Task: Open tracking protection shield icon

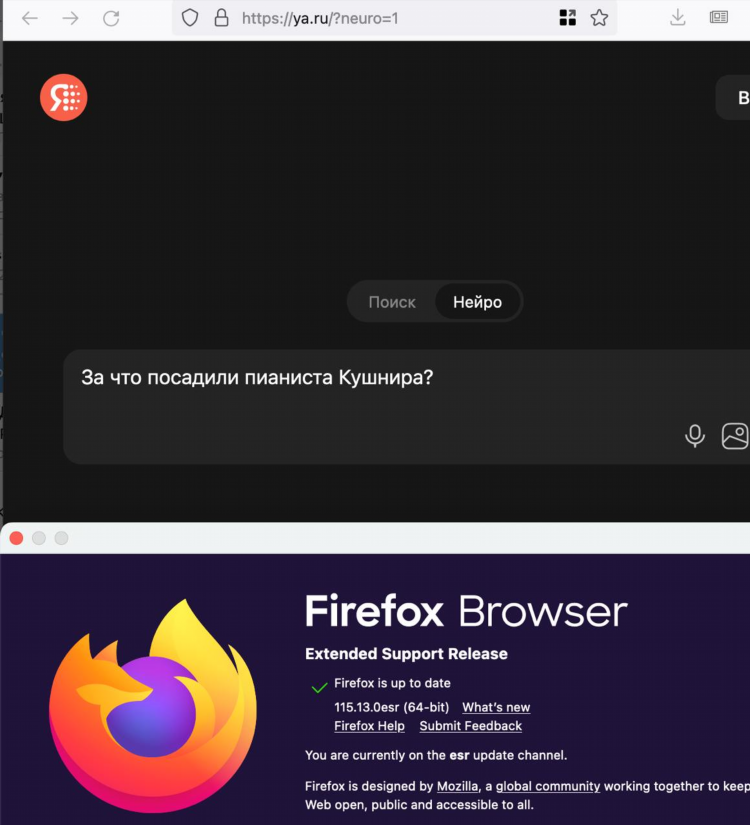Action: coord(190,18)
